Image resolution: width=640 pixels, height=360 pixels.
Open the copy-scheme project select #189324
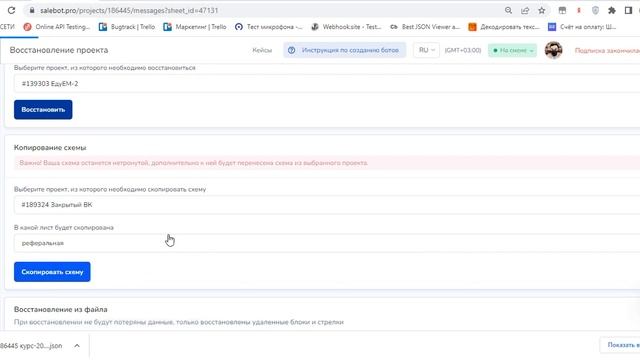(x=327, y=205)
